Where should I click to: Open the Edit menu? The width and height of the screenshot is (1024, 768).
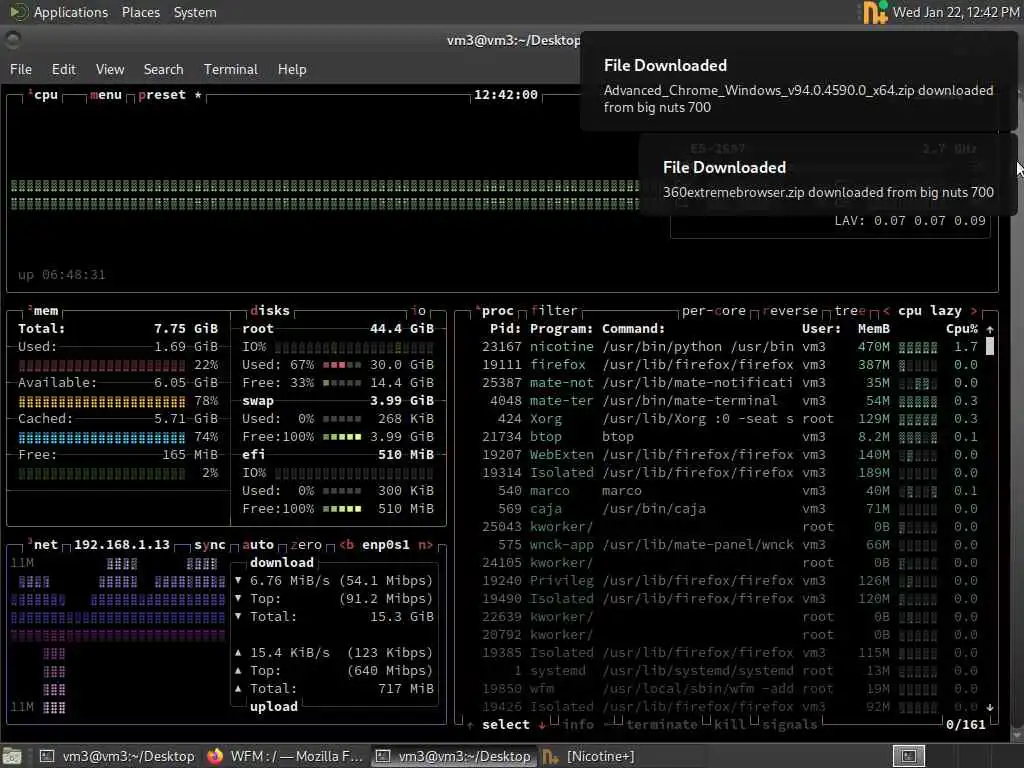pyautogui.click(x=63, y=69)
